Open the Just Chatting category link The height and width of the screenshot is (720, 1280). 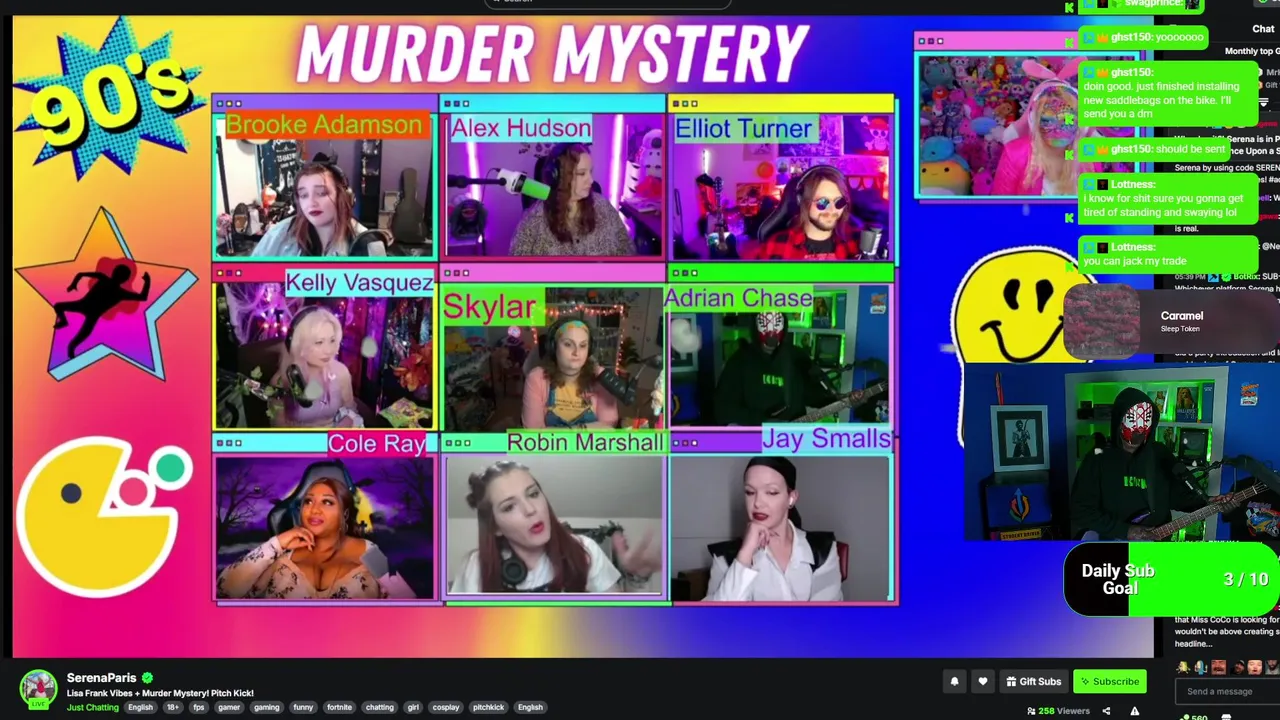93,707
